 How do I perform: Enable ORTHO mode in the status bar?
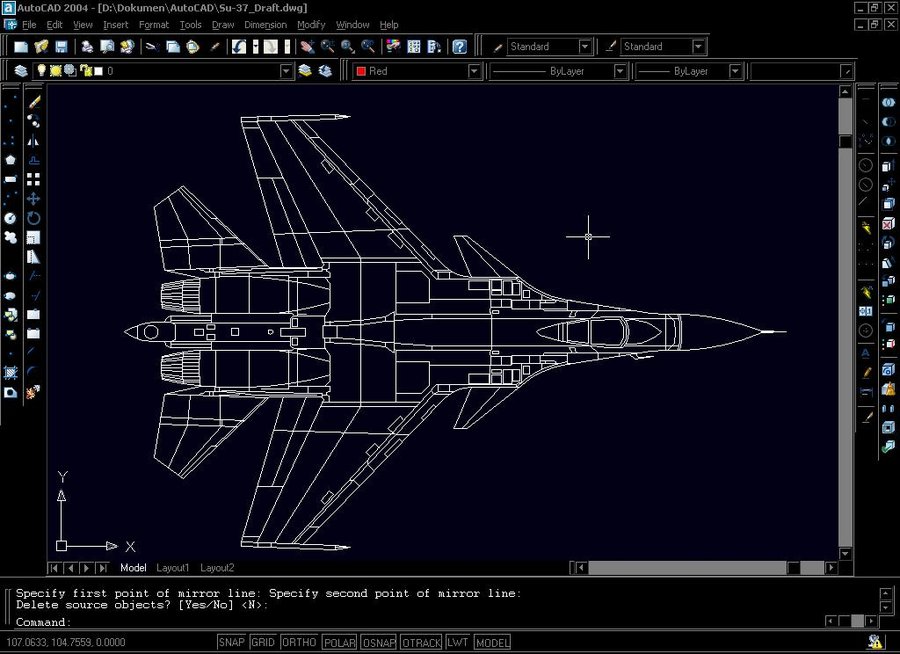pos(300,643)
